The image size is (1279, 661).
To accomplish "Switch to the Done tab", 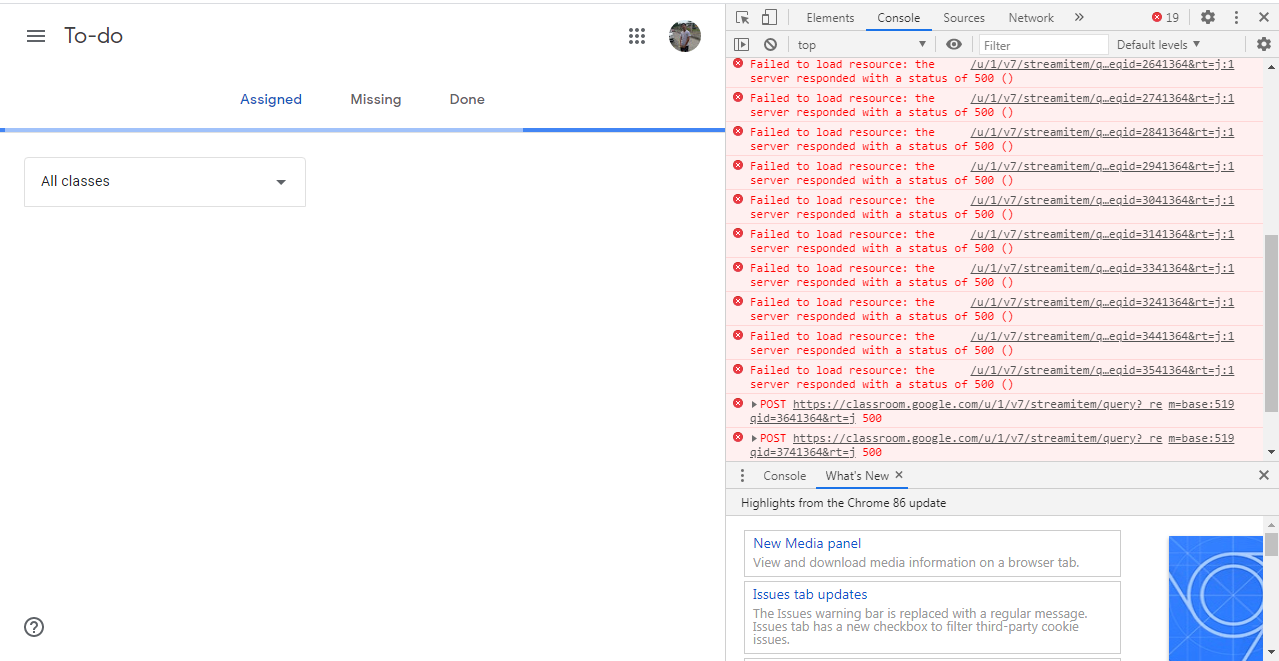I will (467, 99).
